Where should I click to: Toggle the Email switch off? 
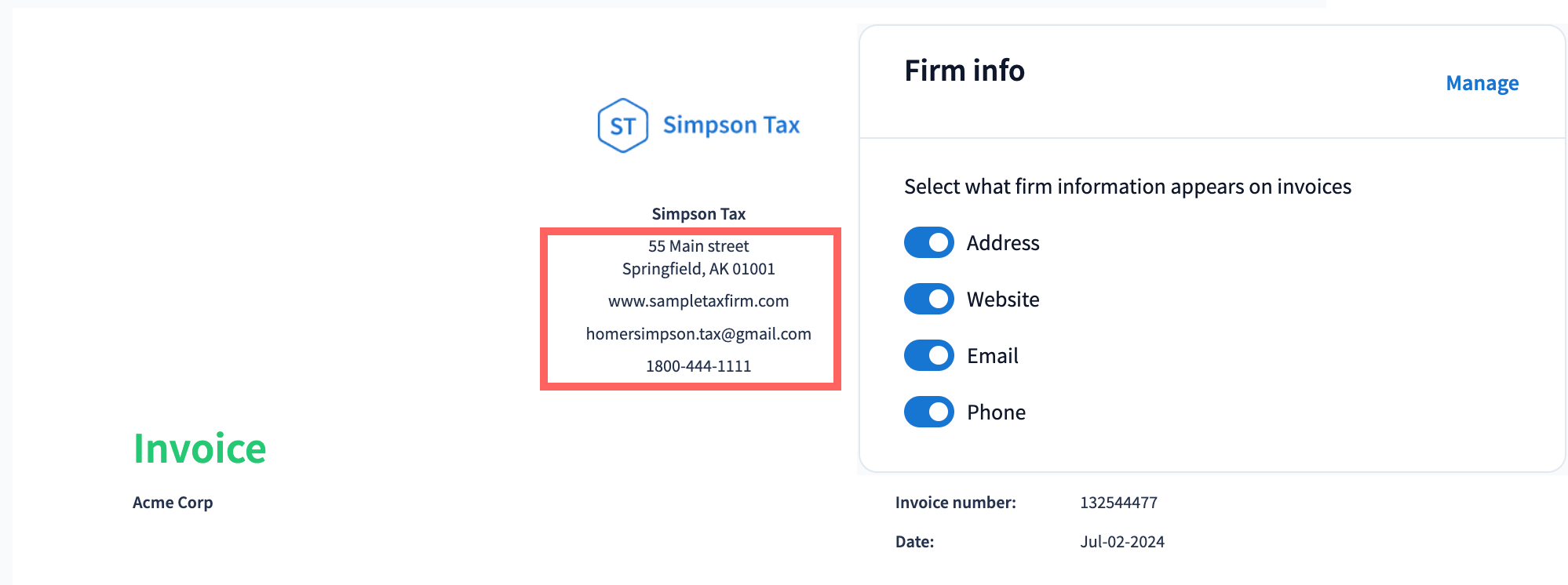pos(928,356)
